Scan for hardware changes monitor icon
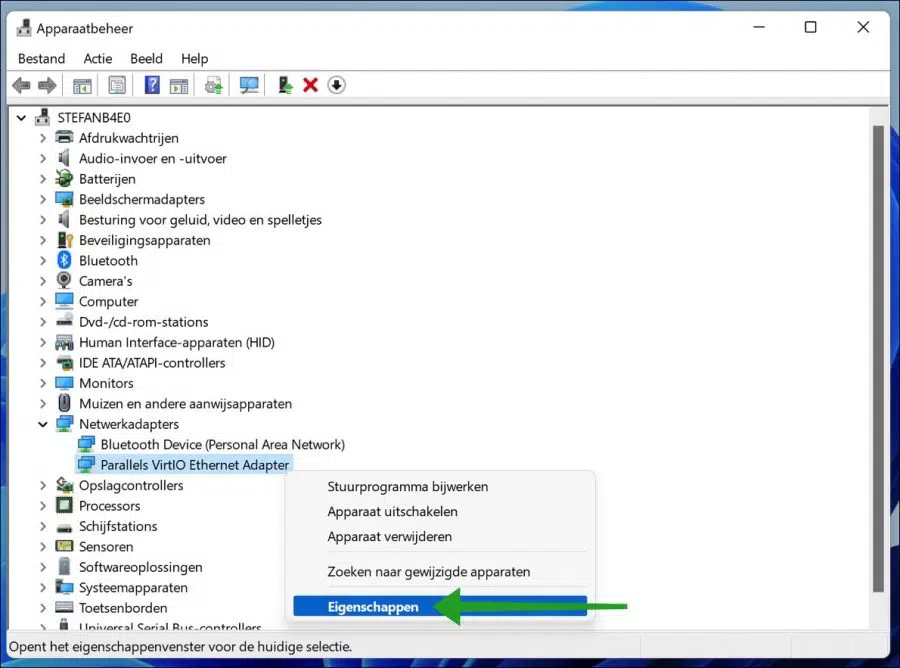 [249, 86]
